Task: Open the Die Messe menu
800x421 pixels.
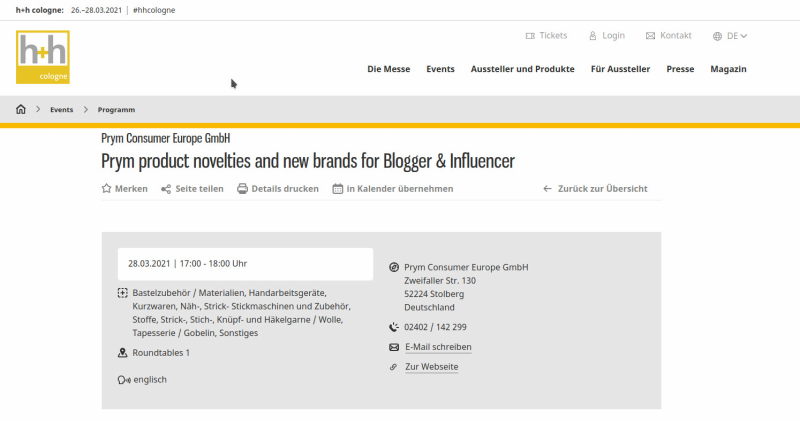Action: click(x=389, y=69)
